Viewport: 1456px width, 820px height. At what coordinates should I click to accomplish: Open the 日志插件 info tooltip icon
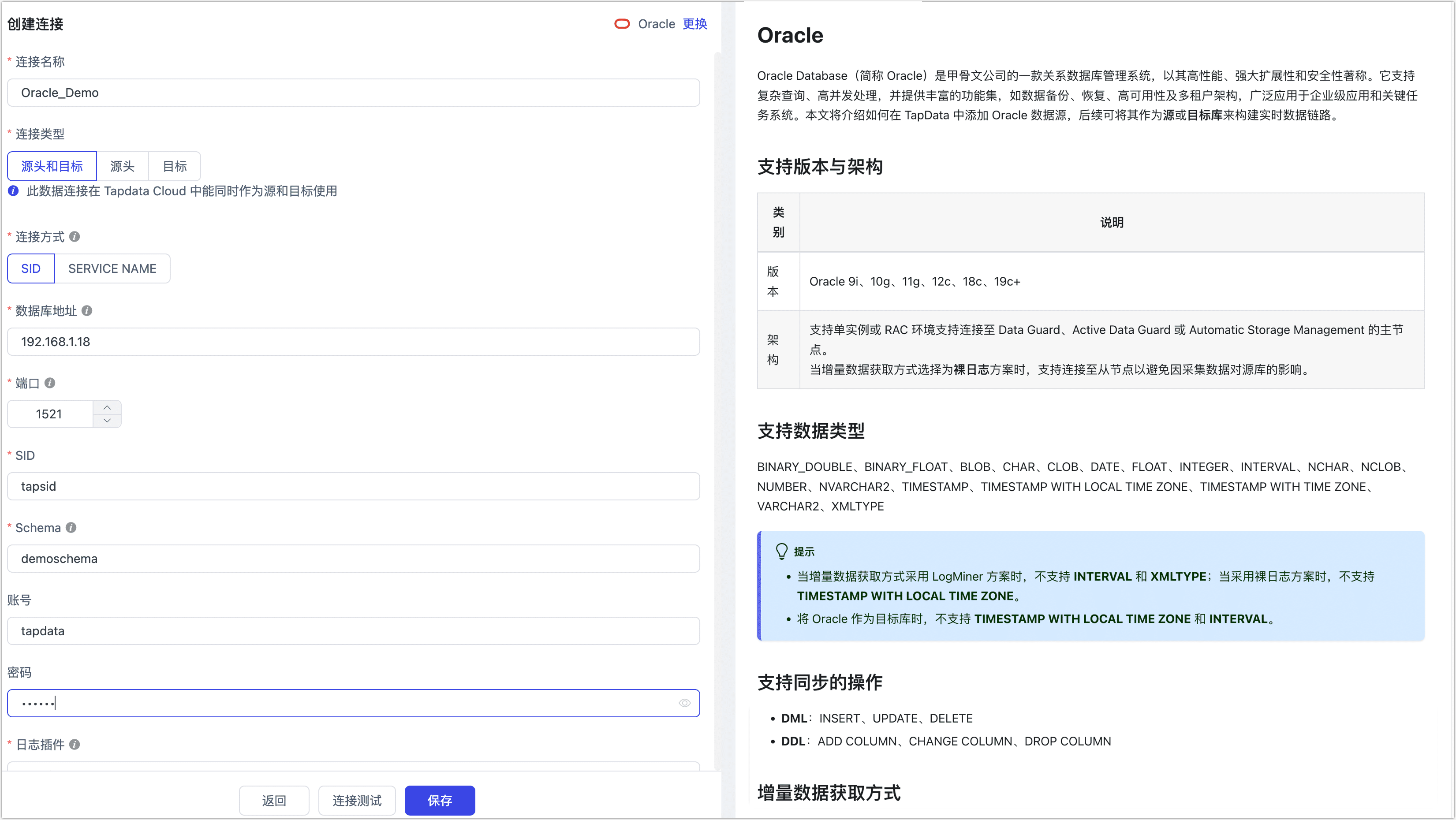coord(74,745)
